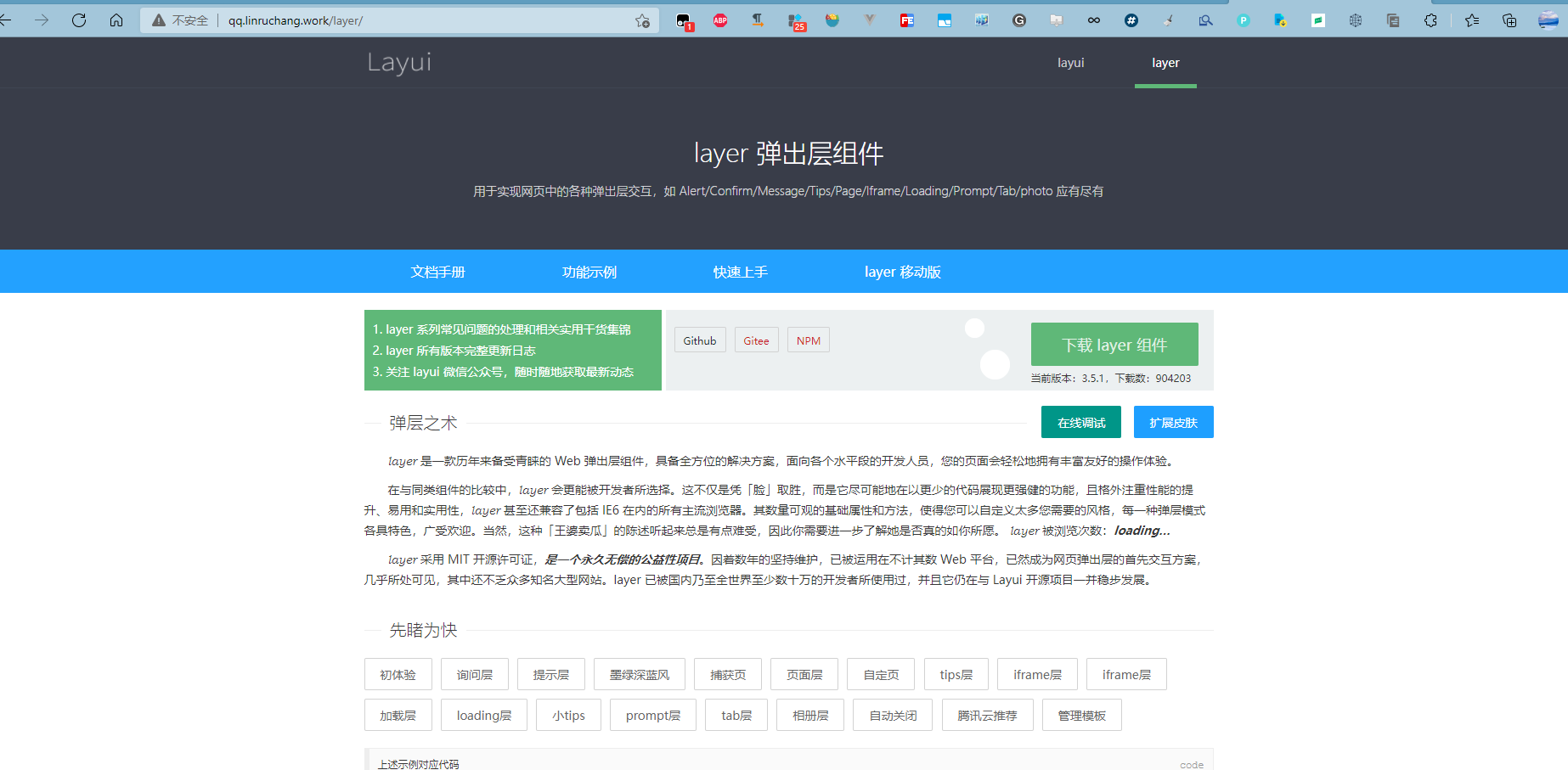Add this page to favorites via address bar star
This screenshot has width=1568, height=770.
tap(643, 20)
